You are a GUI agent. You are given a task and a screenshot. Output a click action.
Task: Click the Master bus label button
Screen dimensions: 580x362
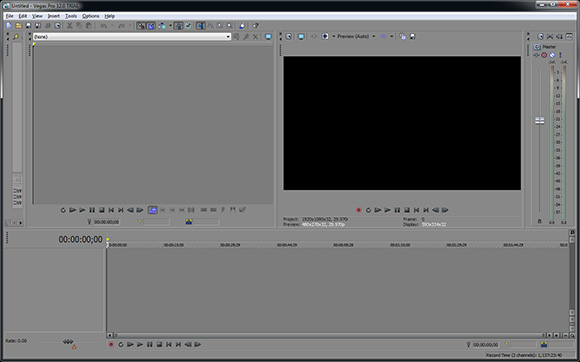coord(549,47)
